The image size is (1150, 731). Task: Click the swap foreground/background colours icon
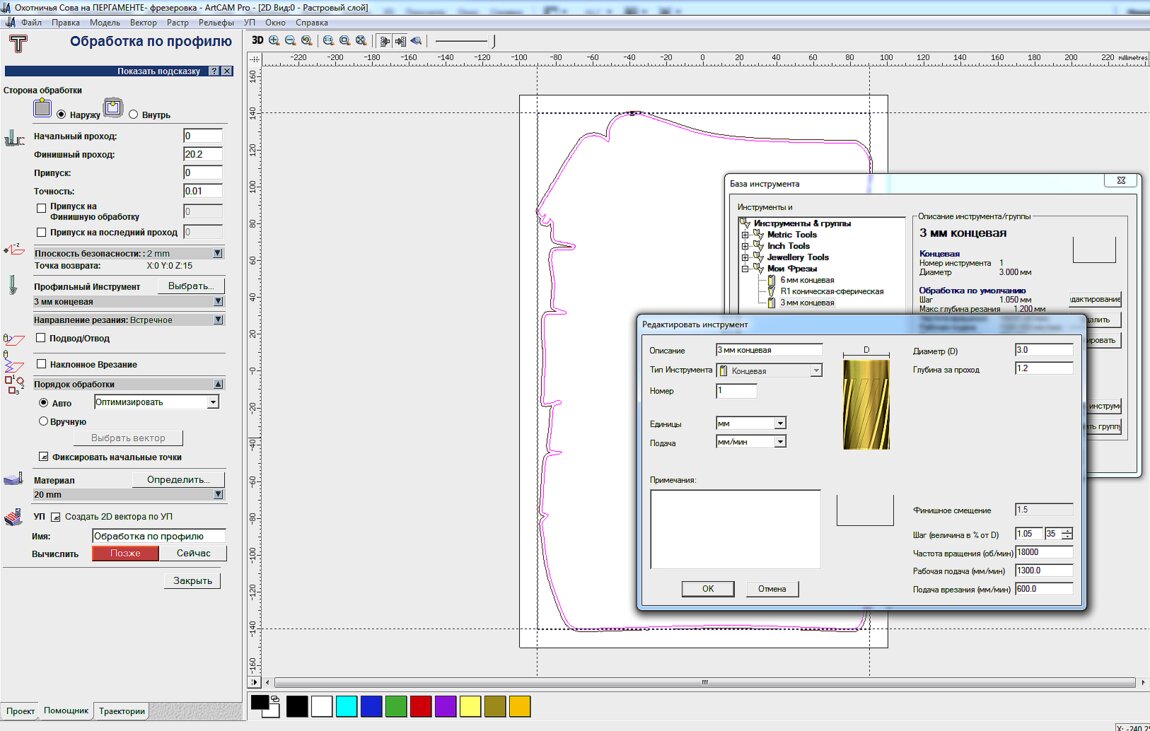(275, 699)
